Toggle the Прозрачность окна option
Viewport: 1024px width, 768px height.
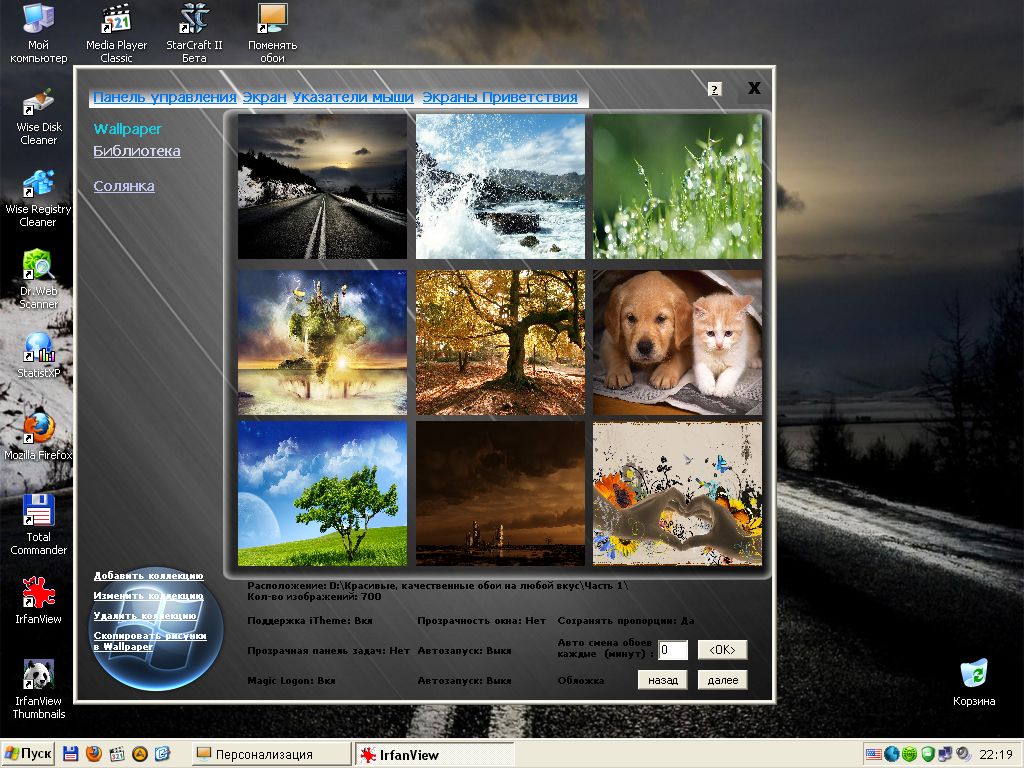coord(481,621)
